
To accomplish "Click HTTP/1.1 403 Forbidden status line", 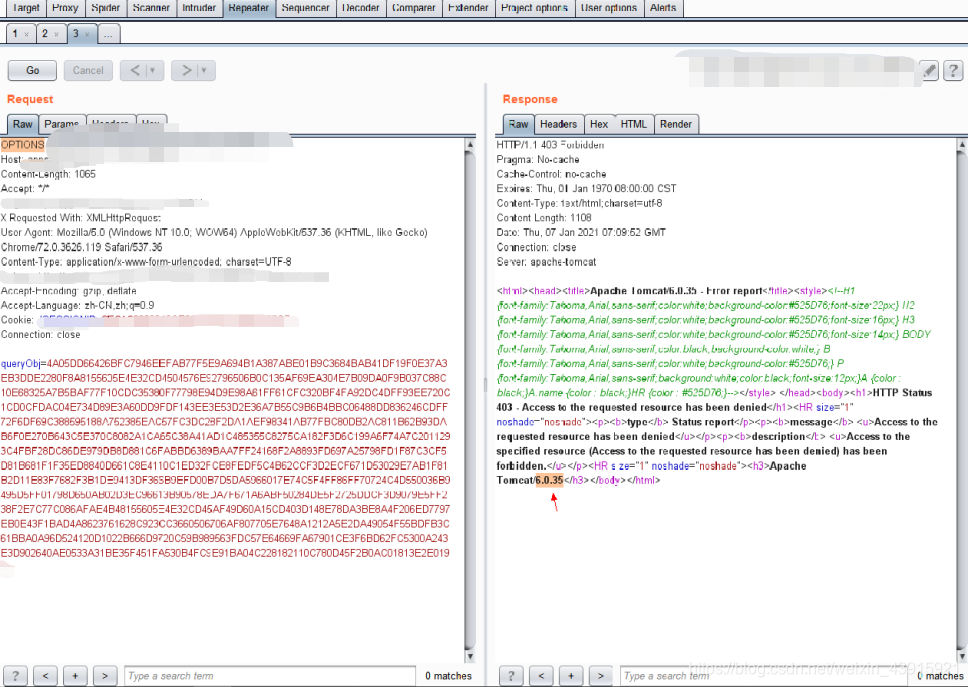I will (550, 145).
